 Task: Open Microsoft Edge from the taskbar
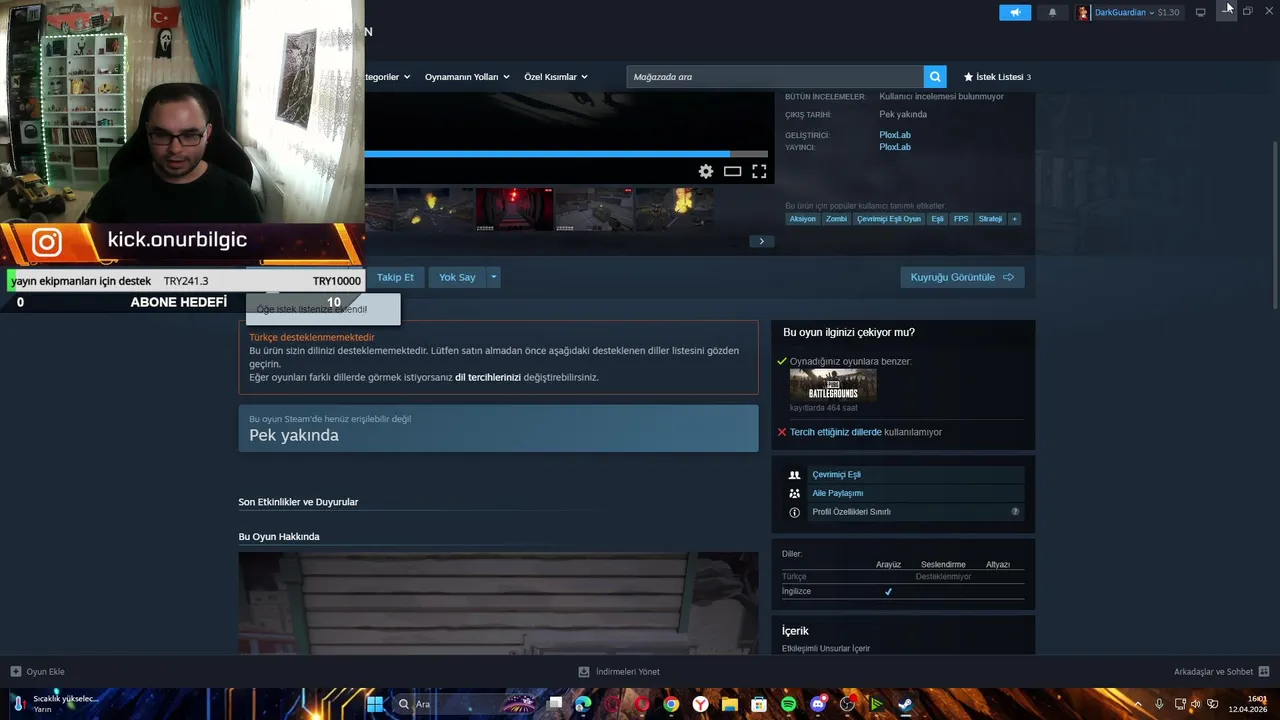click(583, 704)
